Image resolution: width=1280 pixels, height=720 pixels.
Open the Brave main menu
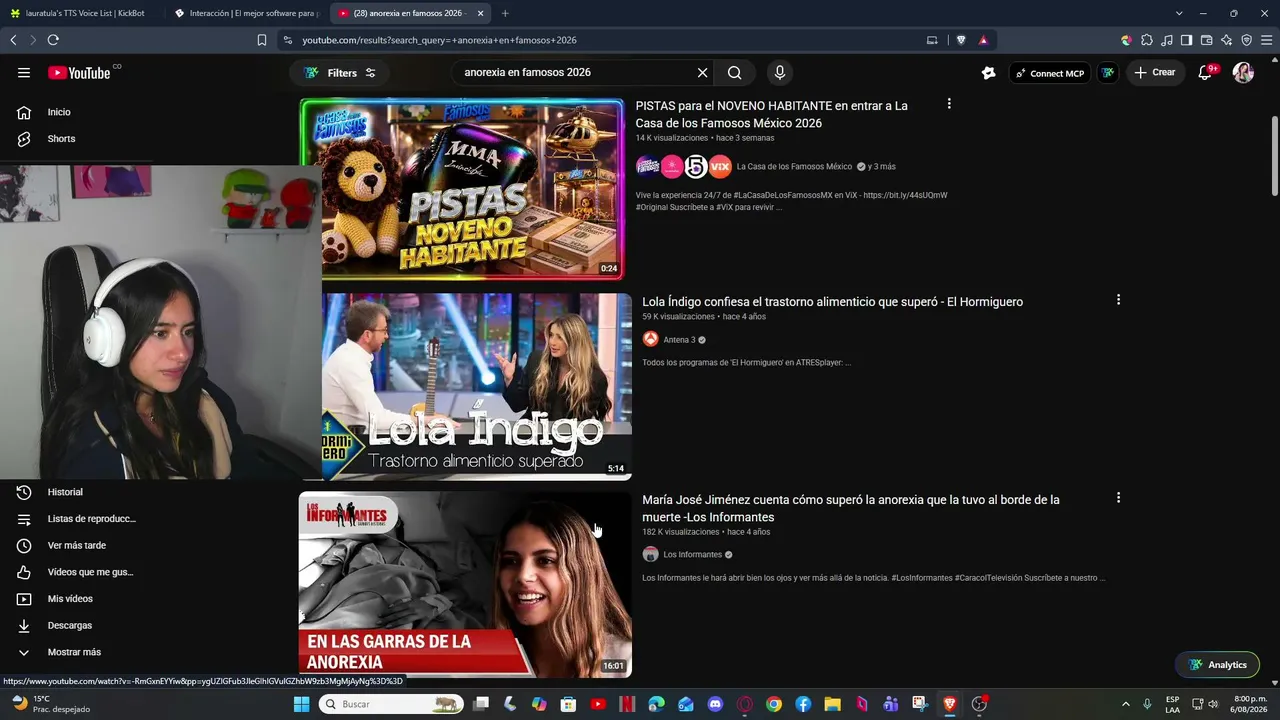(1266, 40)
